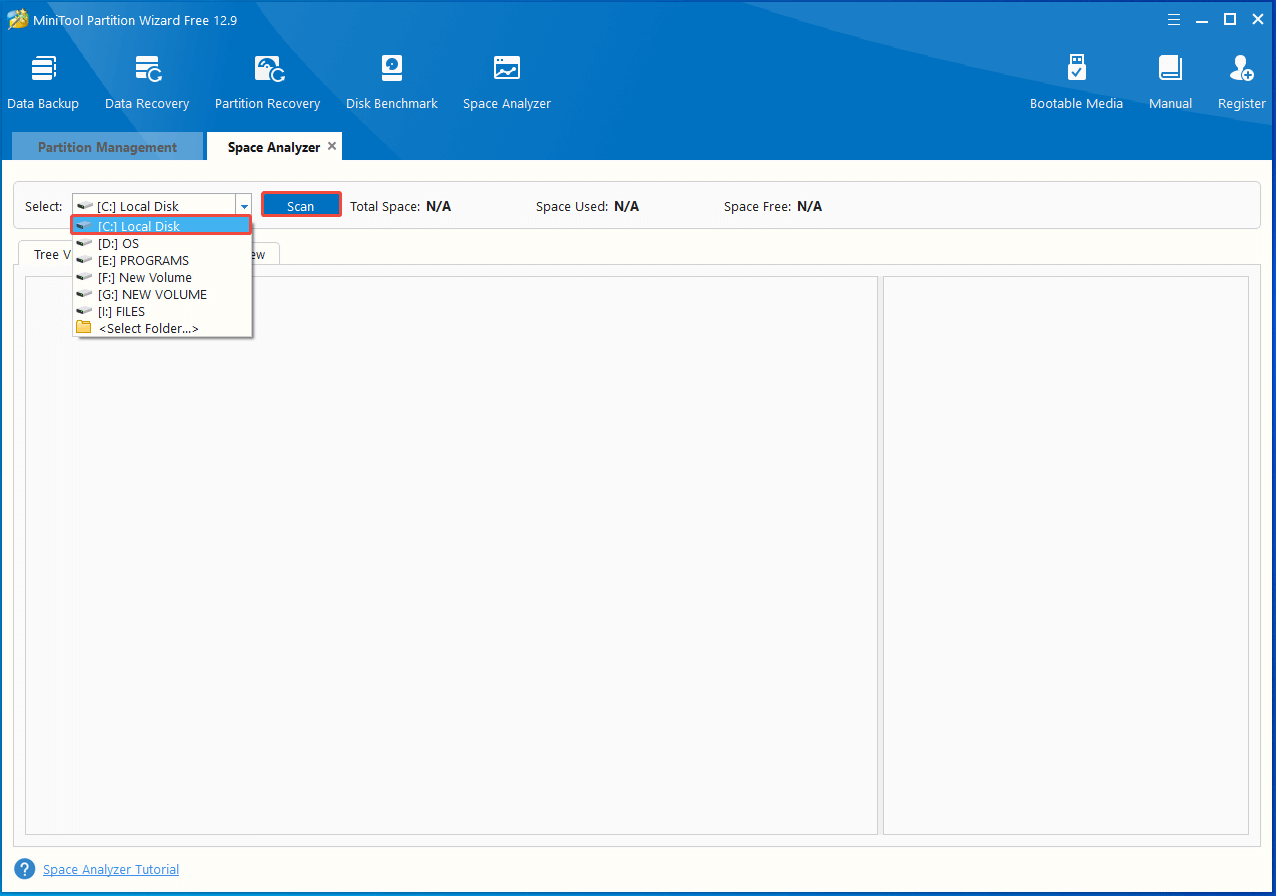Open the Space Analyzer Tutorial link

coord(111,869)
